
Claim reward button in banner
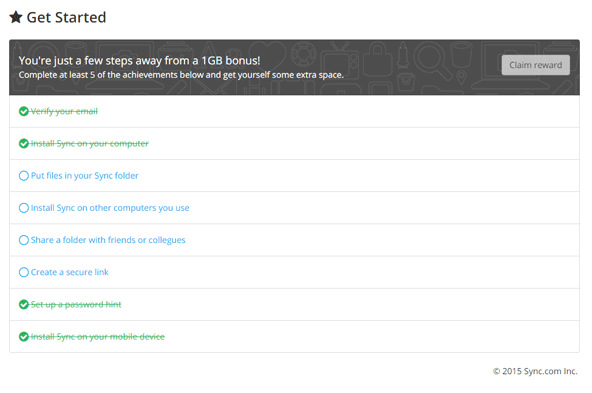535,65
